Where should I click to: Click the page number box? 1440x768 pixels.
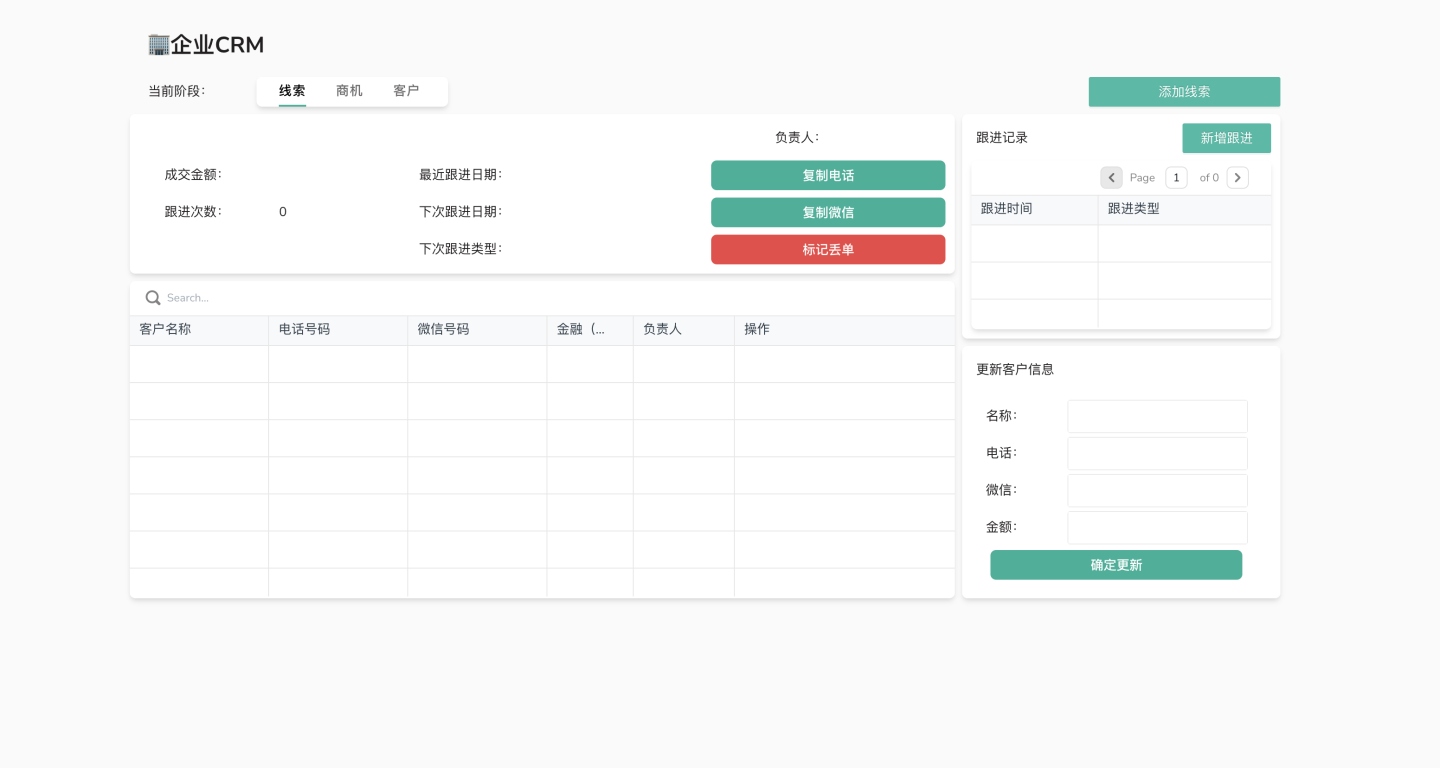point(1176,177)
